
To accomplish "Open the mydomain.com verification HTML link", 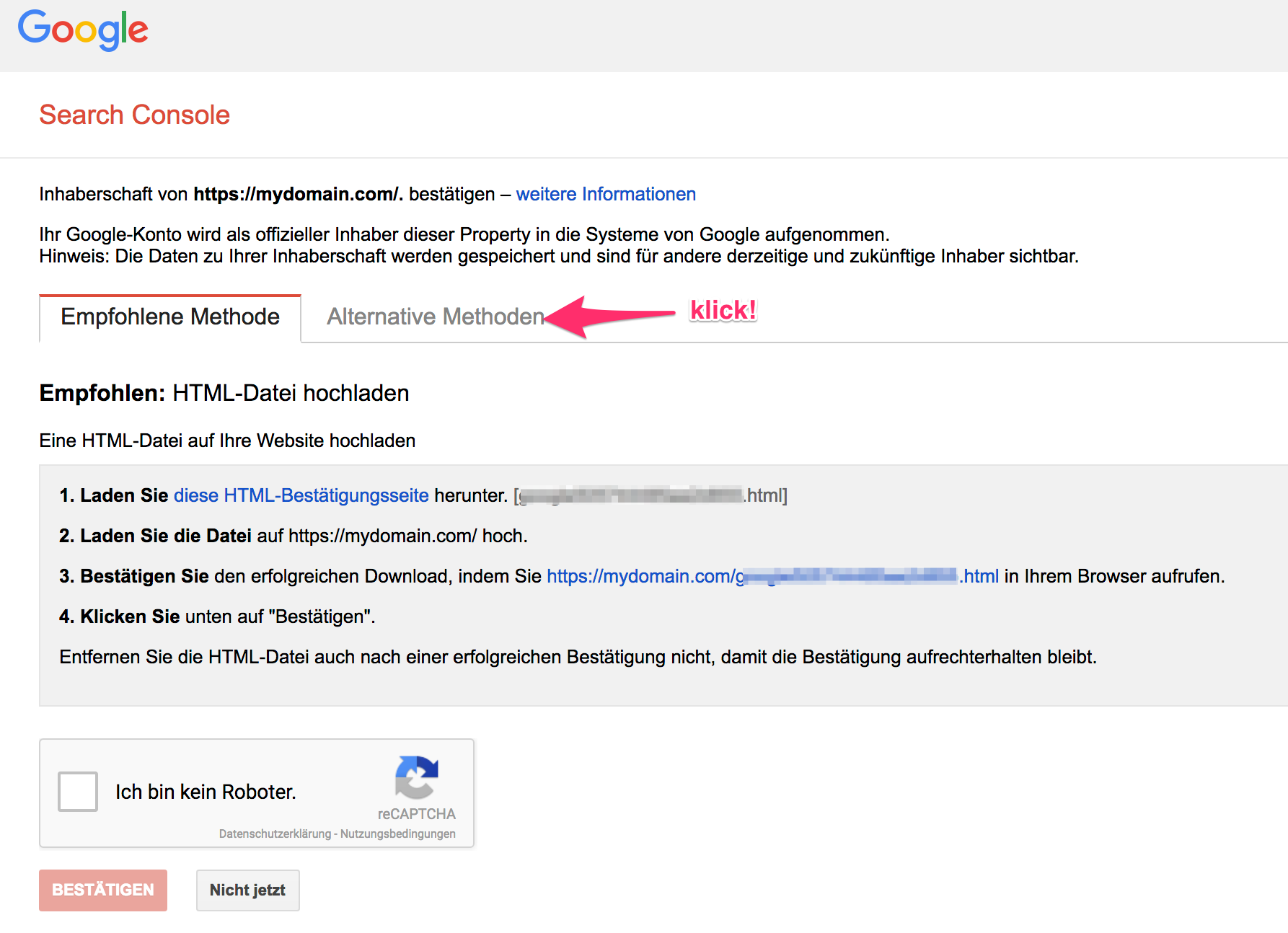I will (x=772, y=576).
